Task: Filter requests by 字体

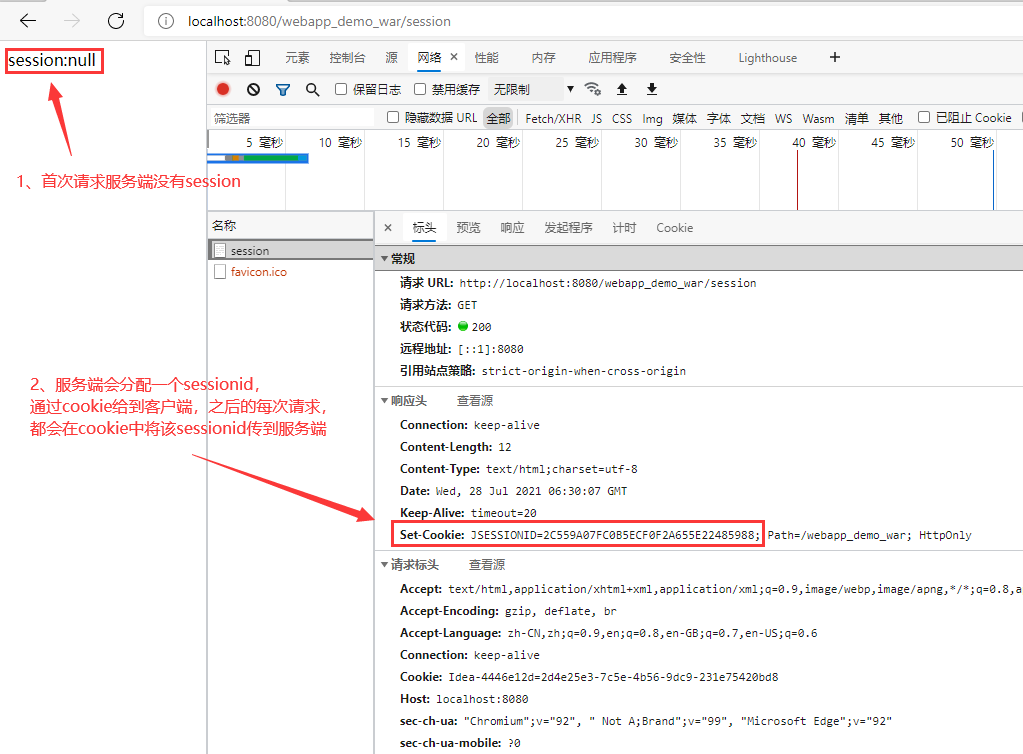Action: pos(719,118)
